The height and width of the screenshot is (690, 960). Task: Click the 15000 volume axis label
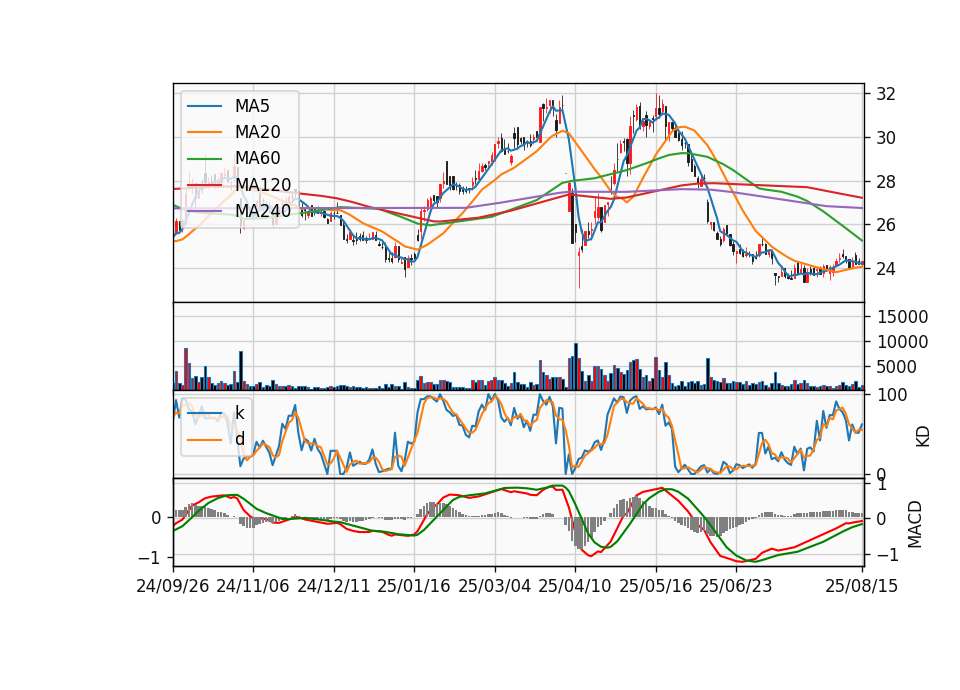(903, 317)
